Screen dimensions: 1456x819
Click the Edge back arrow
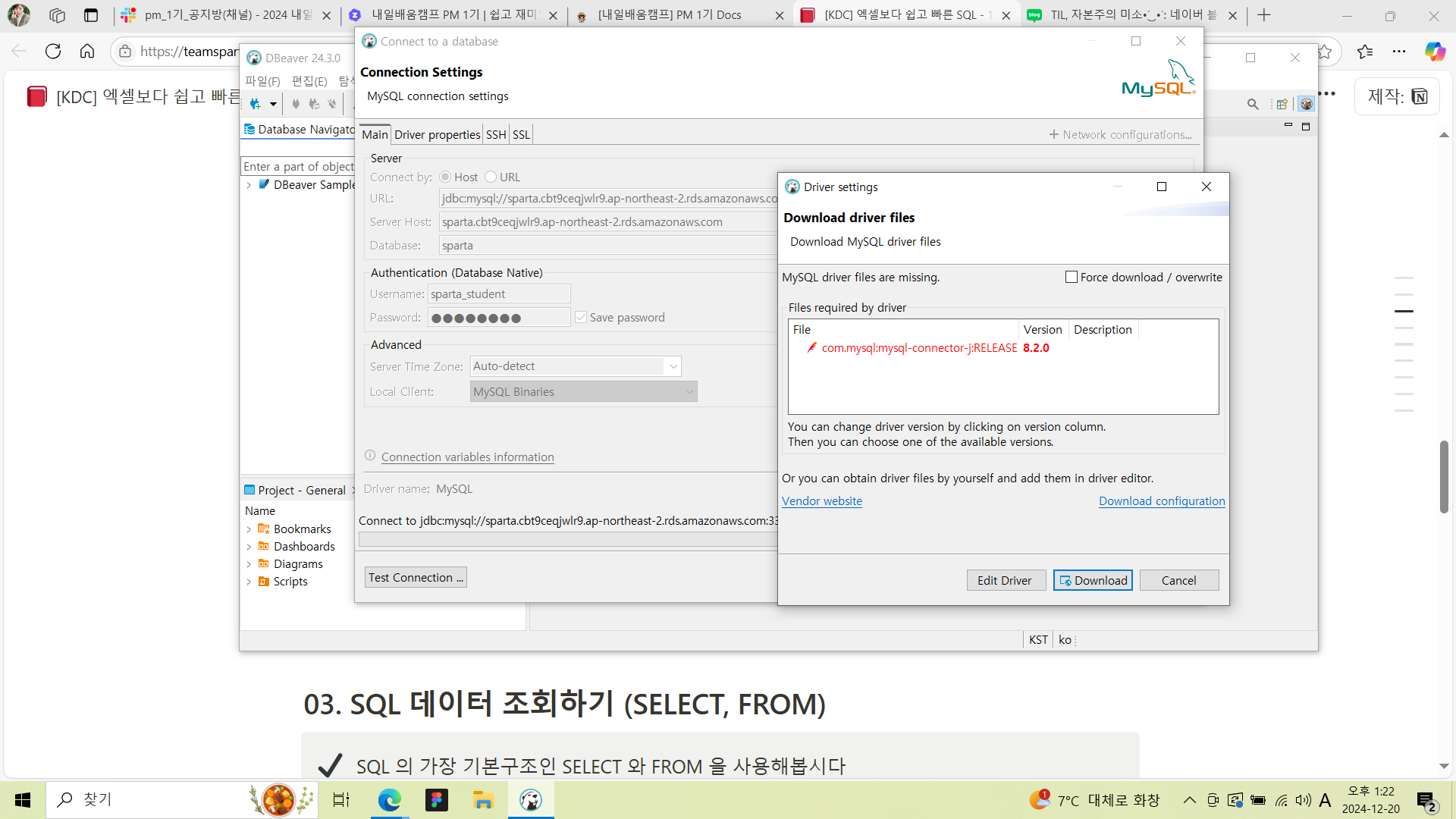pos(19,52)
